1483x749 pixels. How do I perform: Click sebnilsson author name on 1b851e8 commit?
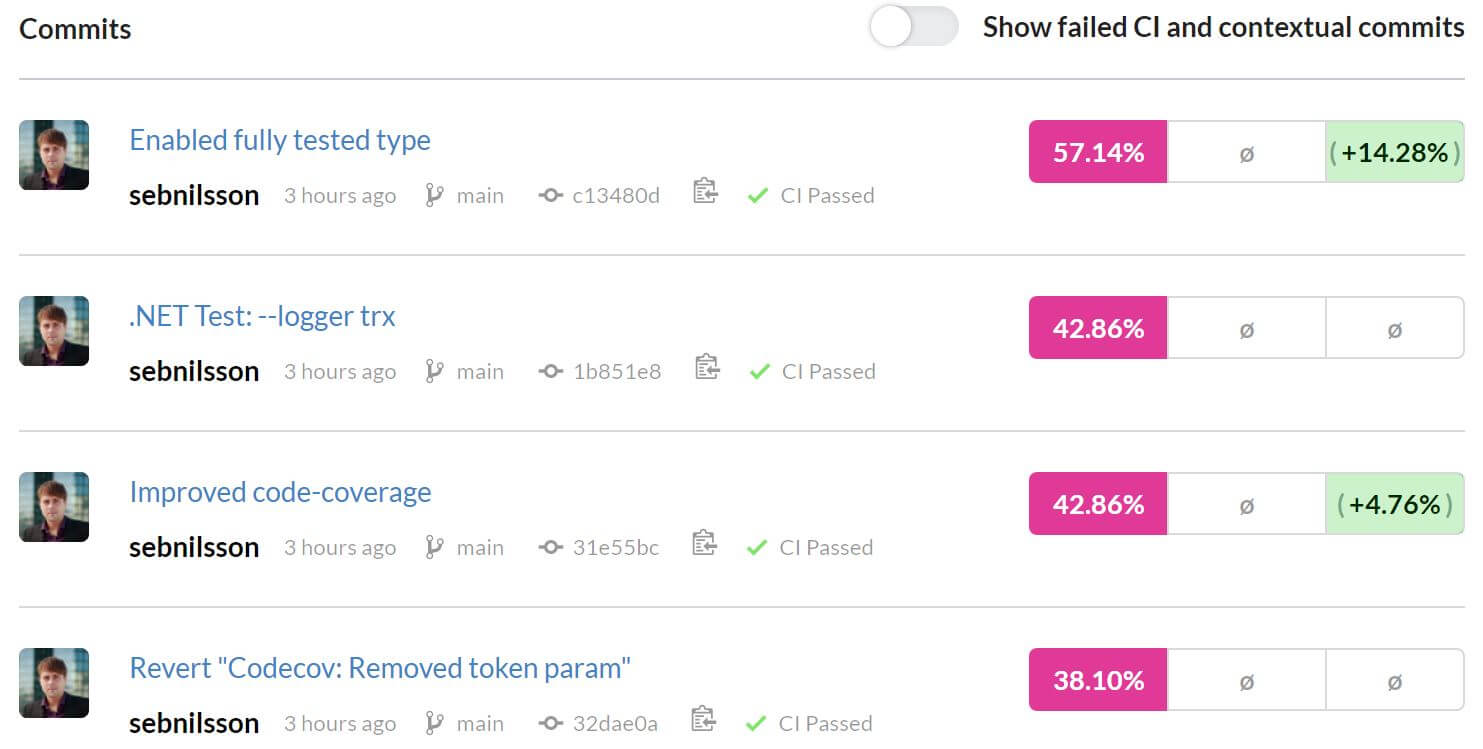(194, 371)
